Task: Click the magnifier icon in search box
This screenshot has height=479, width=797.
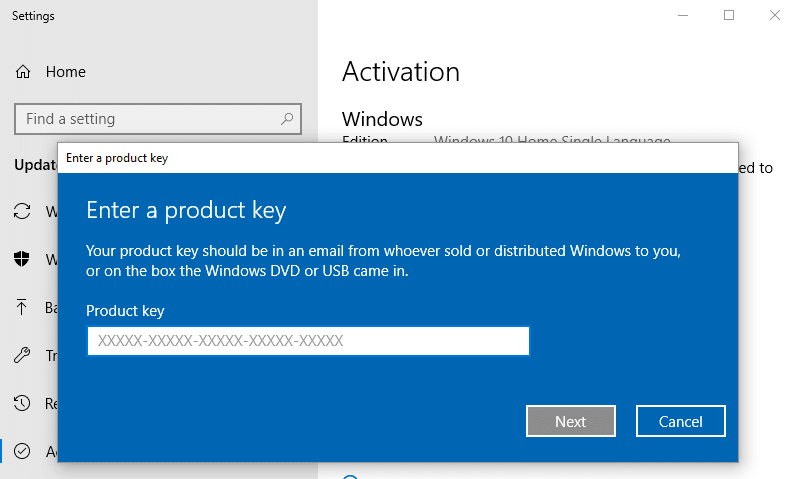Action: click(x=287, y=119)
